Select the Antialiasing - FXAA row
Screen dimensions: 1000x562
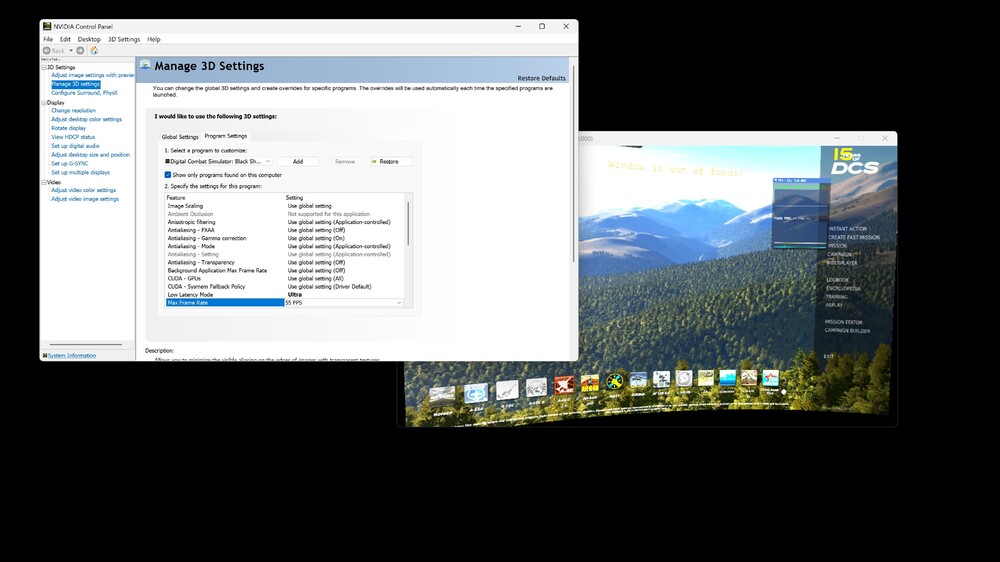285,230
